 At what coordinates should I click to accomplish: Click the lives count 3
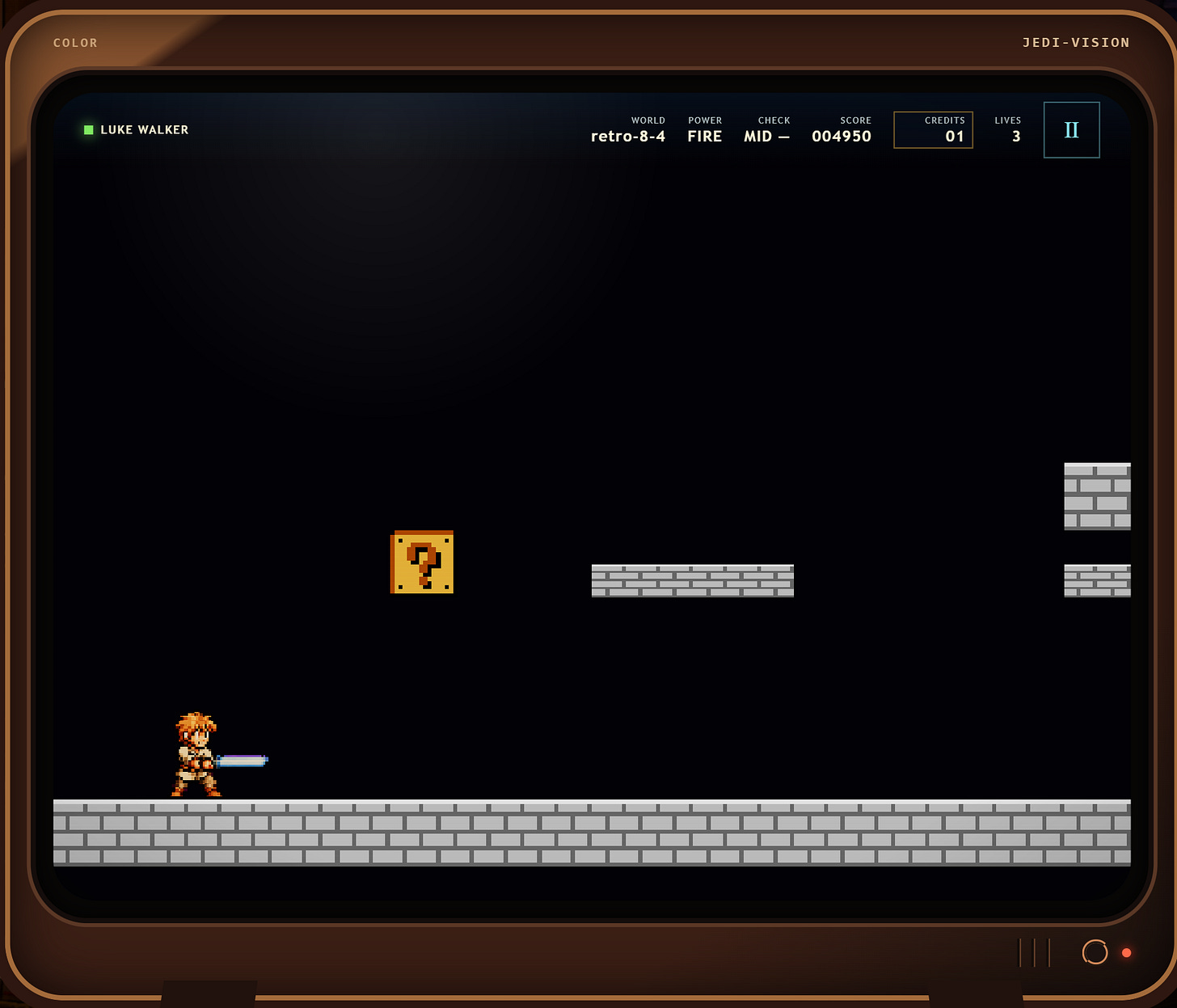click(1016, 137)
